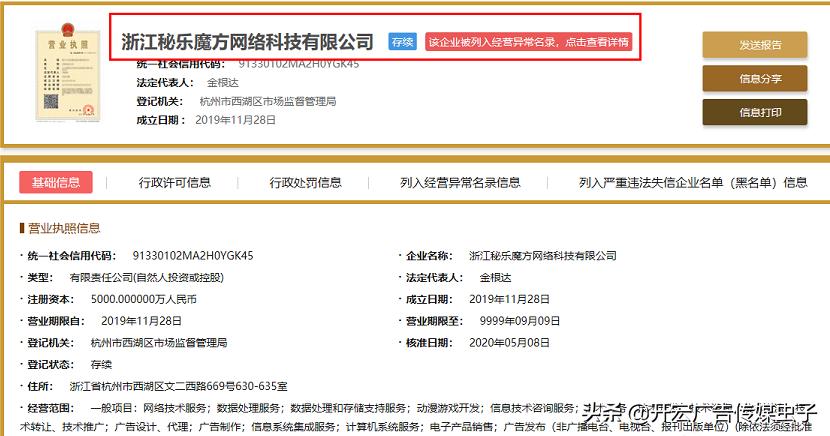
Task: Click 登记机关 value in the header
Action: (267, 101)
